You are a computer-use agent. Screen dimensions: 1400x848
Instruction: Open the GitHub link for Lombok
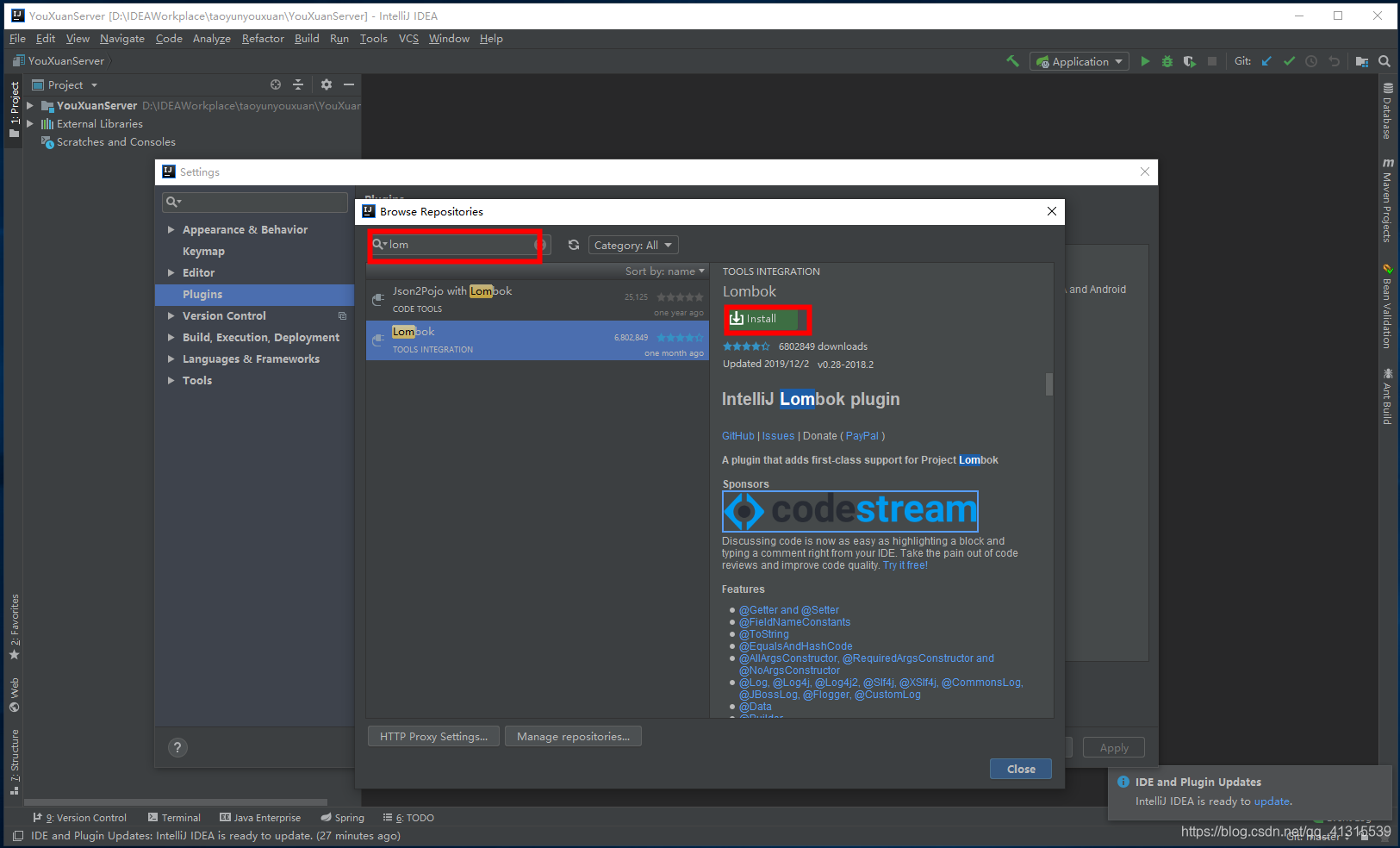point(737,436)
